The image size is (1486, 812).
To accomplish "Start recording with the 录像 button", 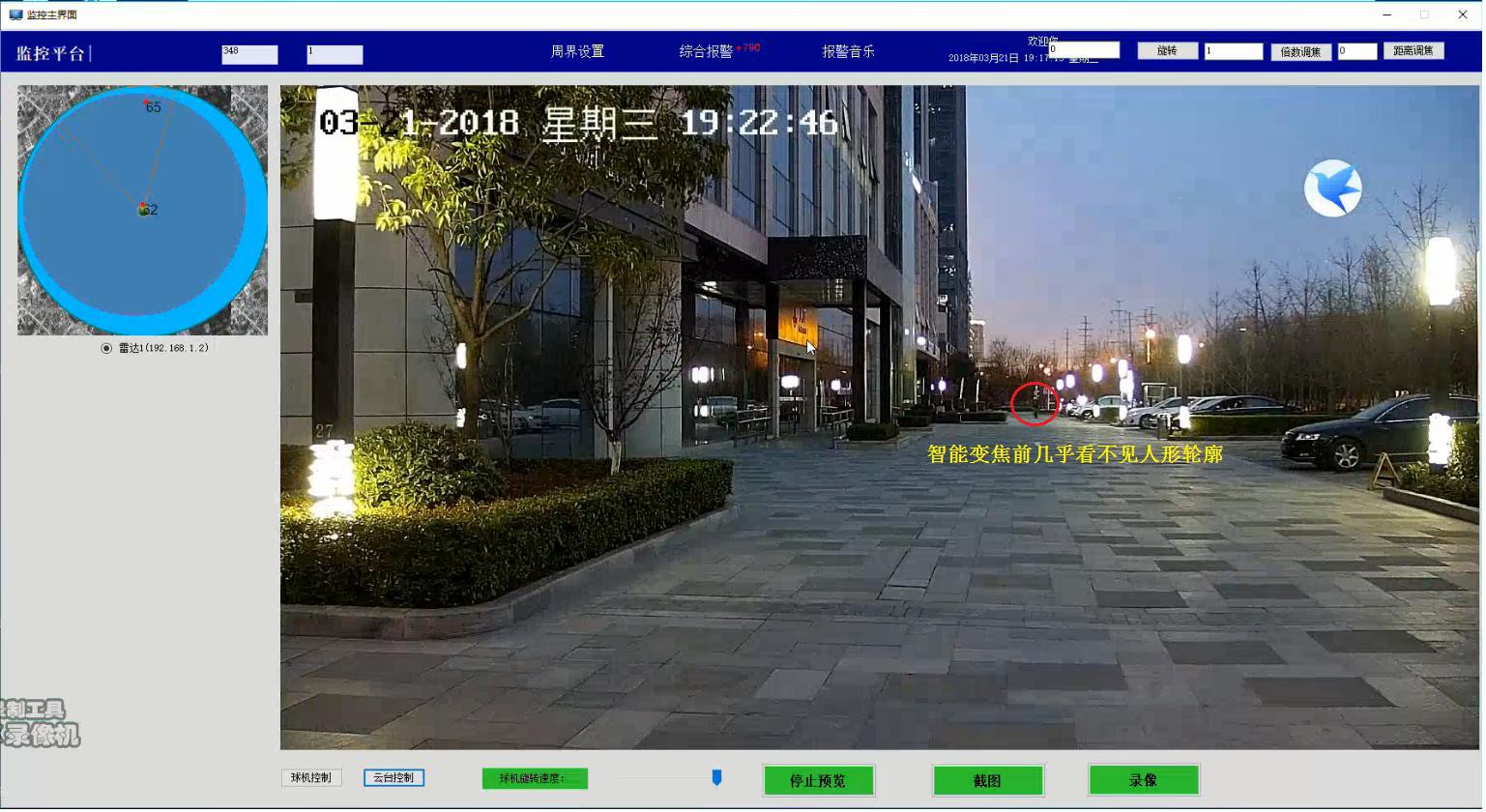I will (1145, 780).
